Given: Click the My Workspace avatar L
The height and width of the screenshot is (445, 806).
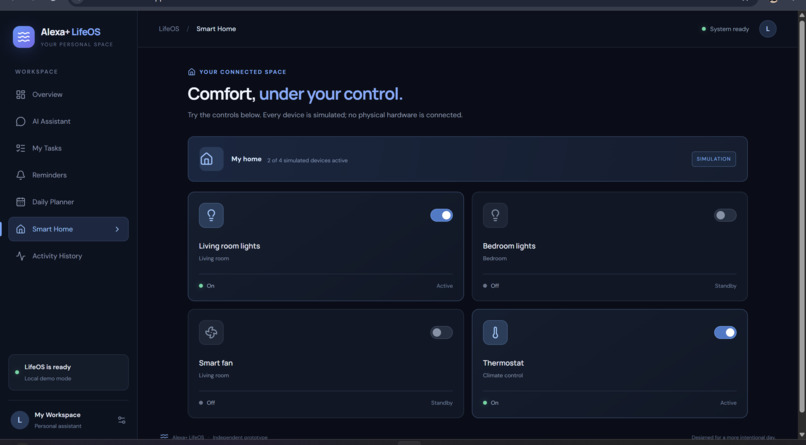Looking at the screenshot, I should tap(20, 420).
